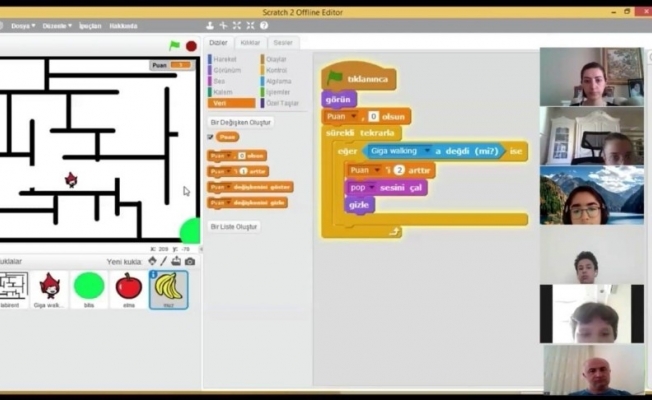Paint a new sprite with the brush icon
This screenshot has height=400, width=652.
[x=164, y=261]
